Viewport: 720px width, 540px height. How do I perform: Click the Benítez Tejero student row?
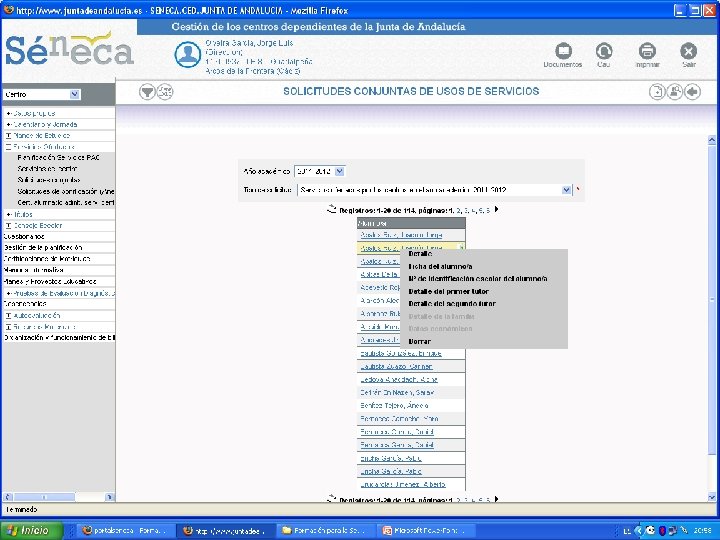[x=394, y=405]
